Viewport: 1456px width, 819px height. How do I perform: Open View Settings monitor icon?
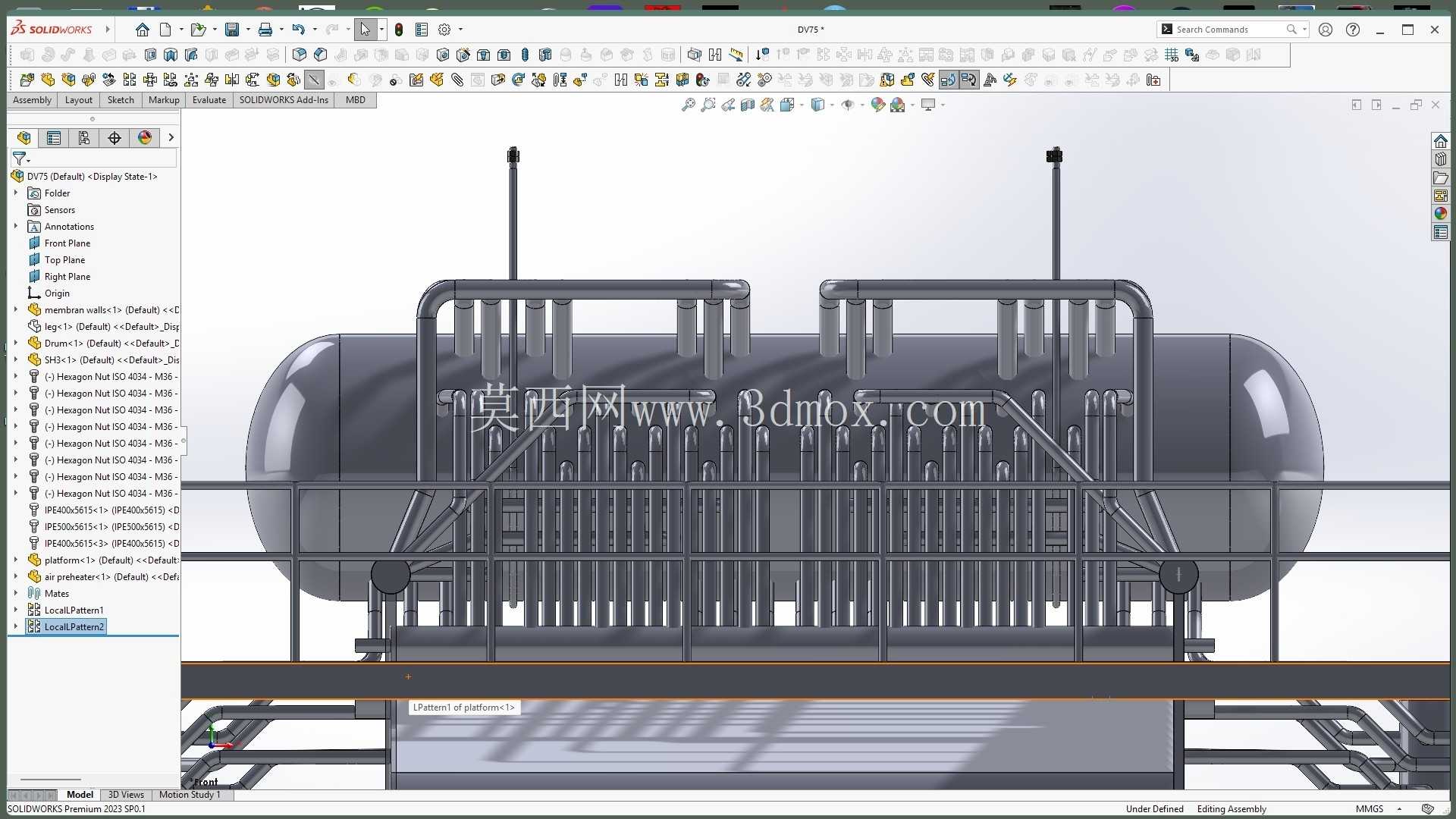[927, 105]
